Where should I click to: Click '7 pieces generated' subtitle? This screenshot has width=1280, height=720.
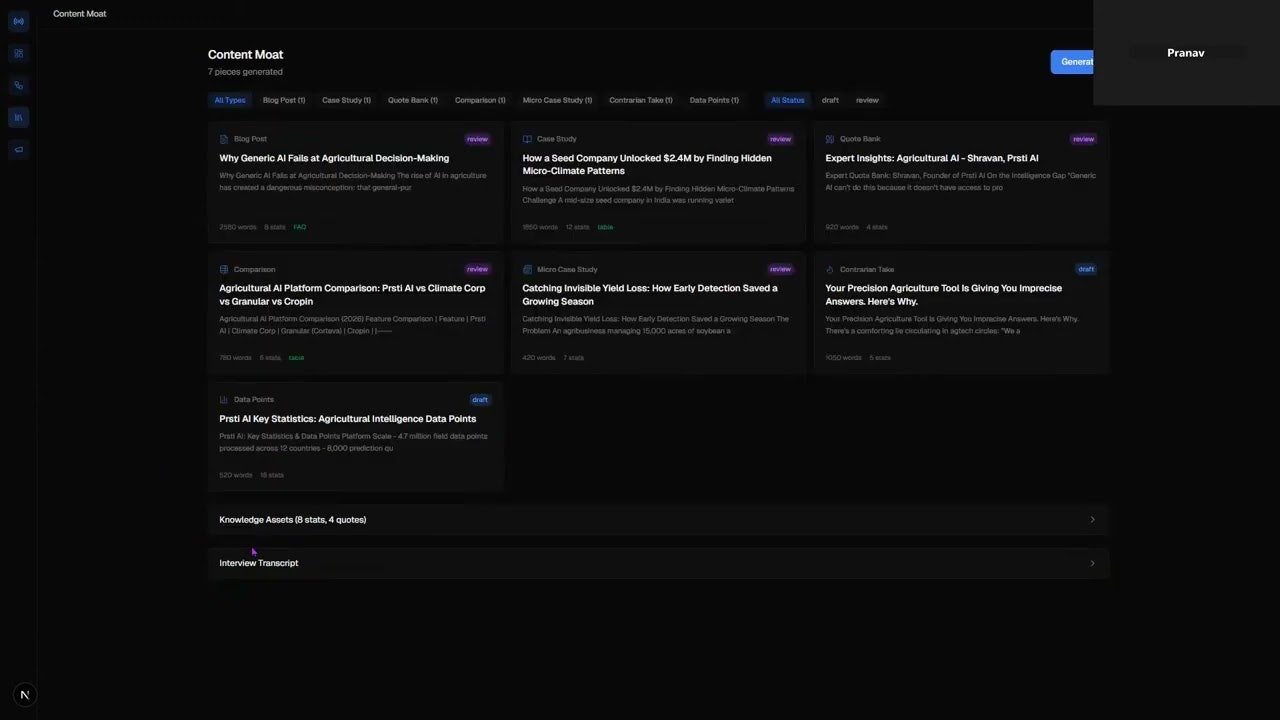pos(245,72)
